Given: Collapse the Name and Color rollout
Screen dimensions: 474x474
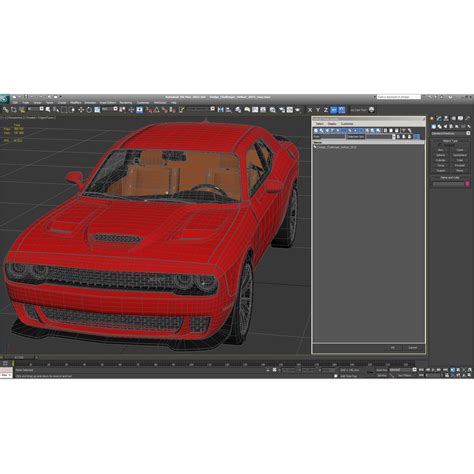Looking at the screenshot, I should (450, 177).
